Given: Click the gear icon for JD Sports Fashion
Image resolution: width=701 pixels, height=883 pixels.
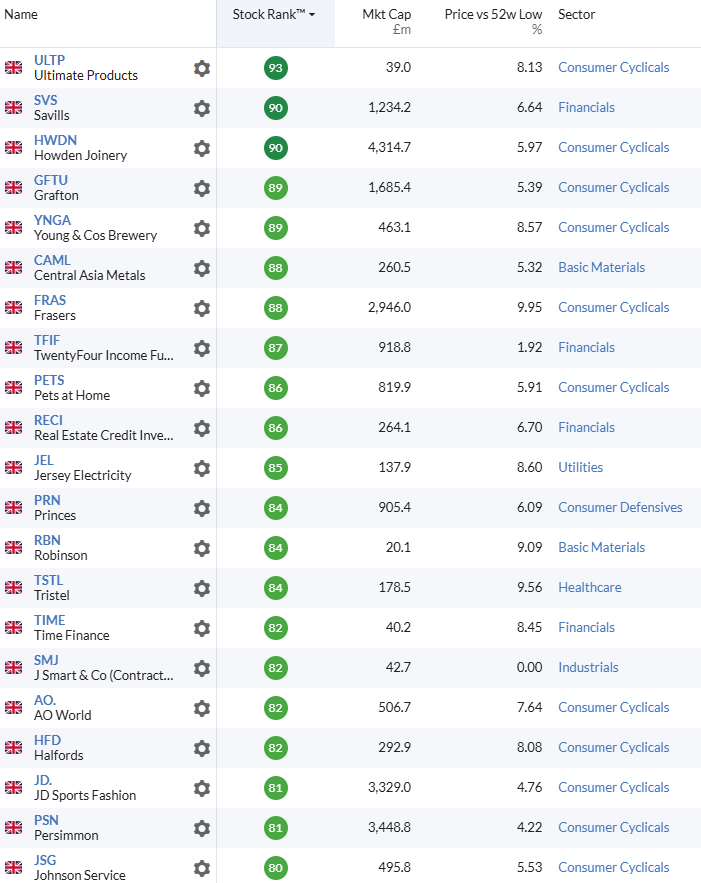Looking at the screenshot, I should pos(202,788).
